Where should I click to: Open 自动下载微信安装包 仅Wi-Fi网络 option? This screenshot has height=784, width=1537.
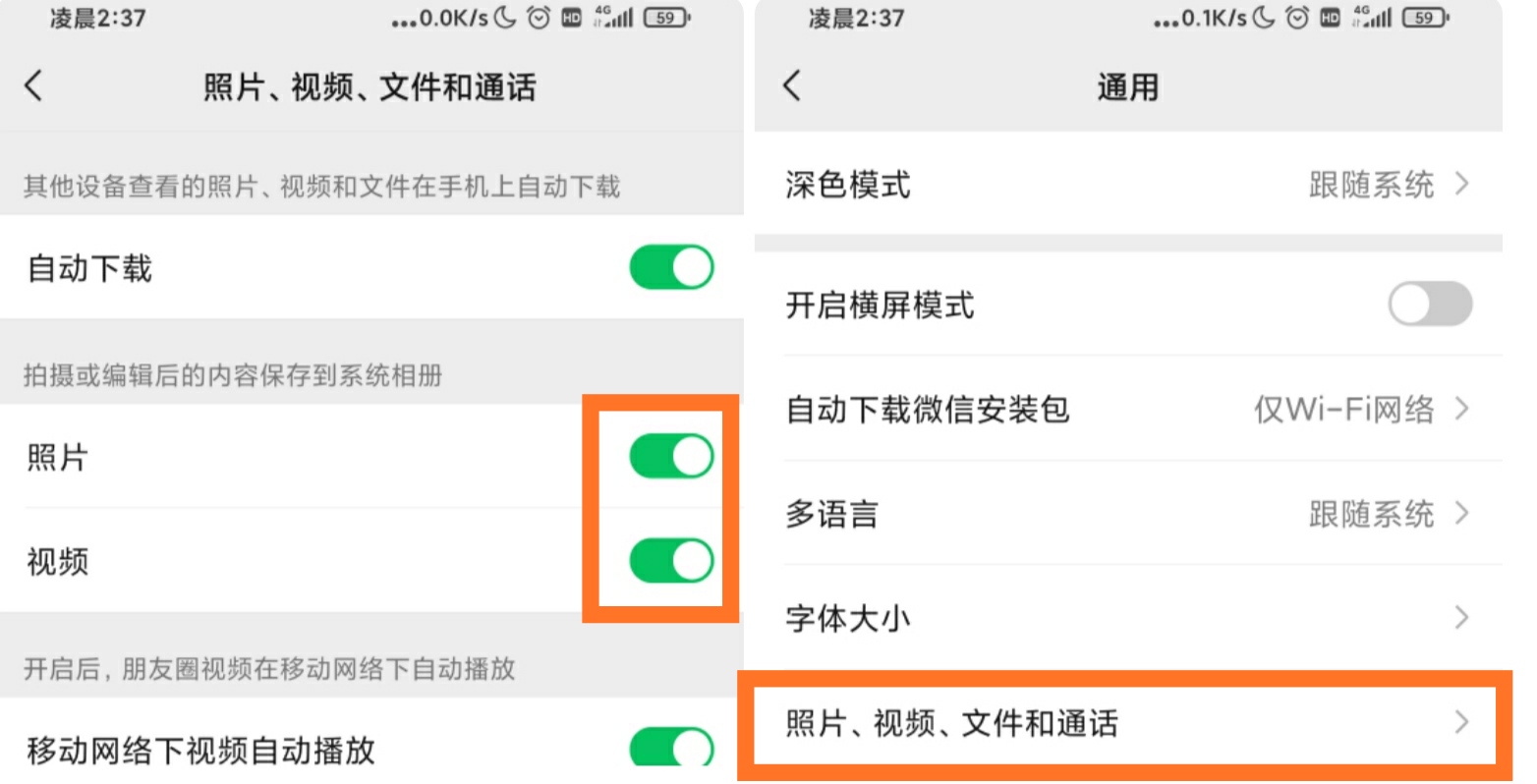coord(1362,409)
